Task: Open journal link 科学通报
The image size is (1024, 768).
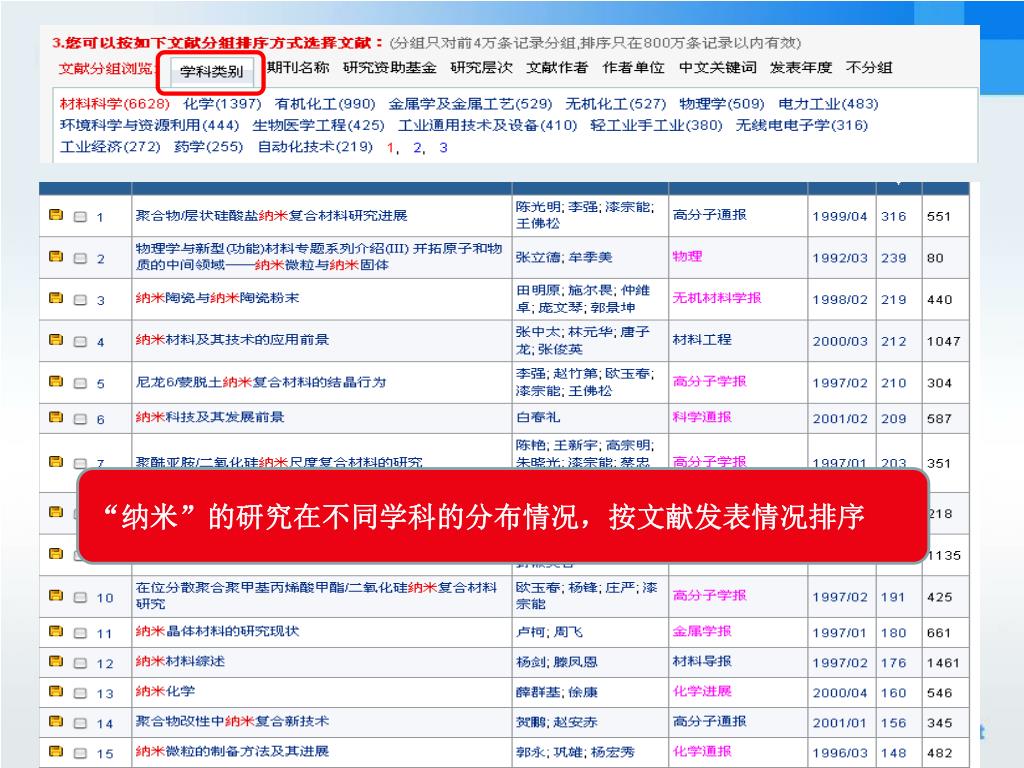Action: click(702, 417)
